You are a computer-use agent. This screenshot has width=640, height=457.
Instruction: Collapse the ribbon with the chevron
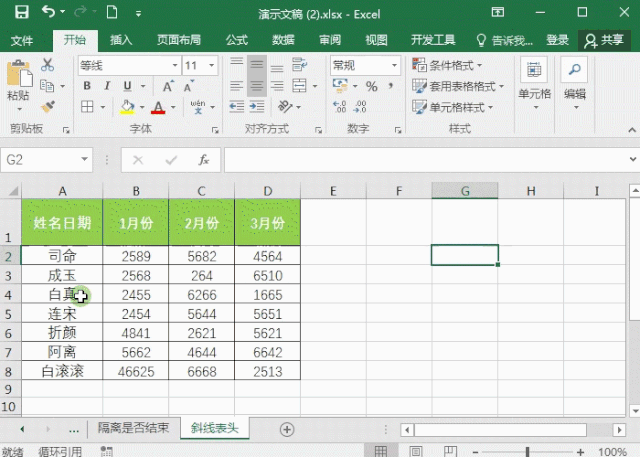[632, 130]
